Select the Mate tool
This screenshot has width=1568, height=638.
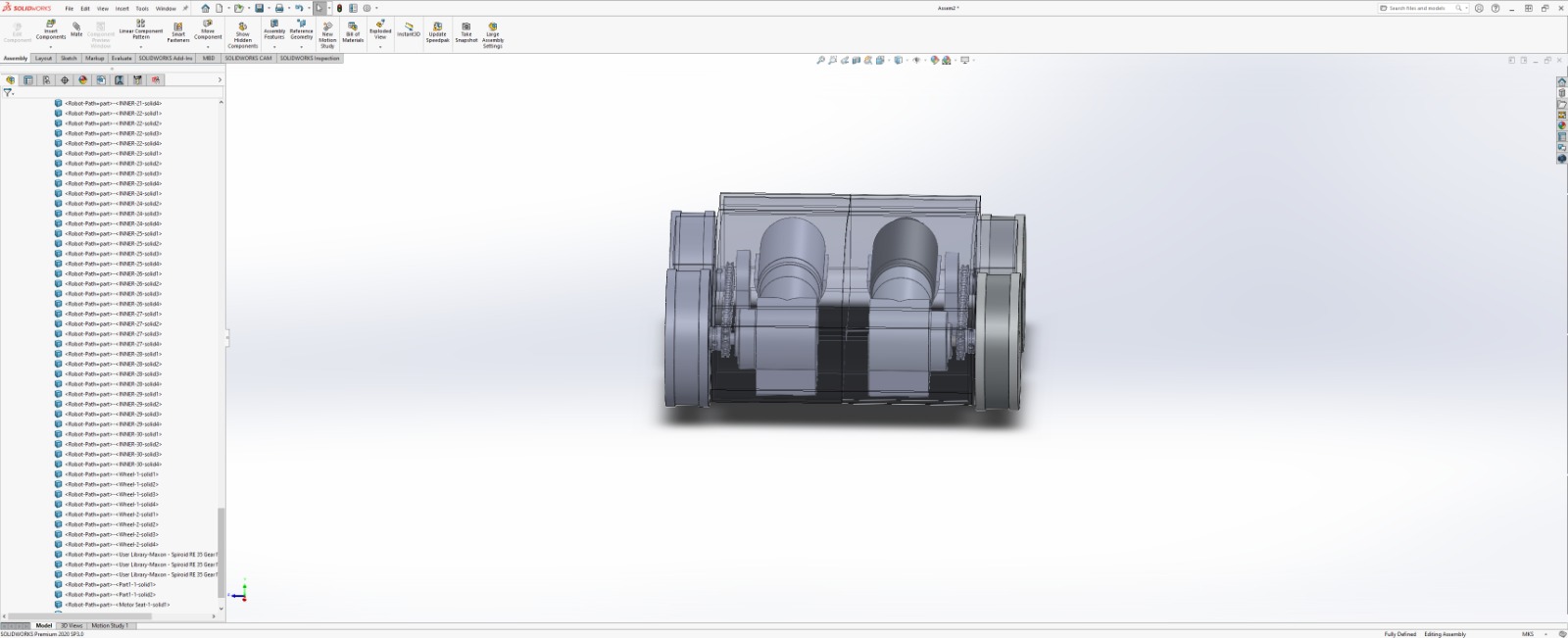tap(76, 28)
